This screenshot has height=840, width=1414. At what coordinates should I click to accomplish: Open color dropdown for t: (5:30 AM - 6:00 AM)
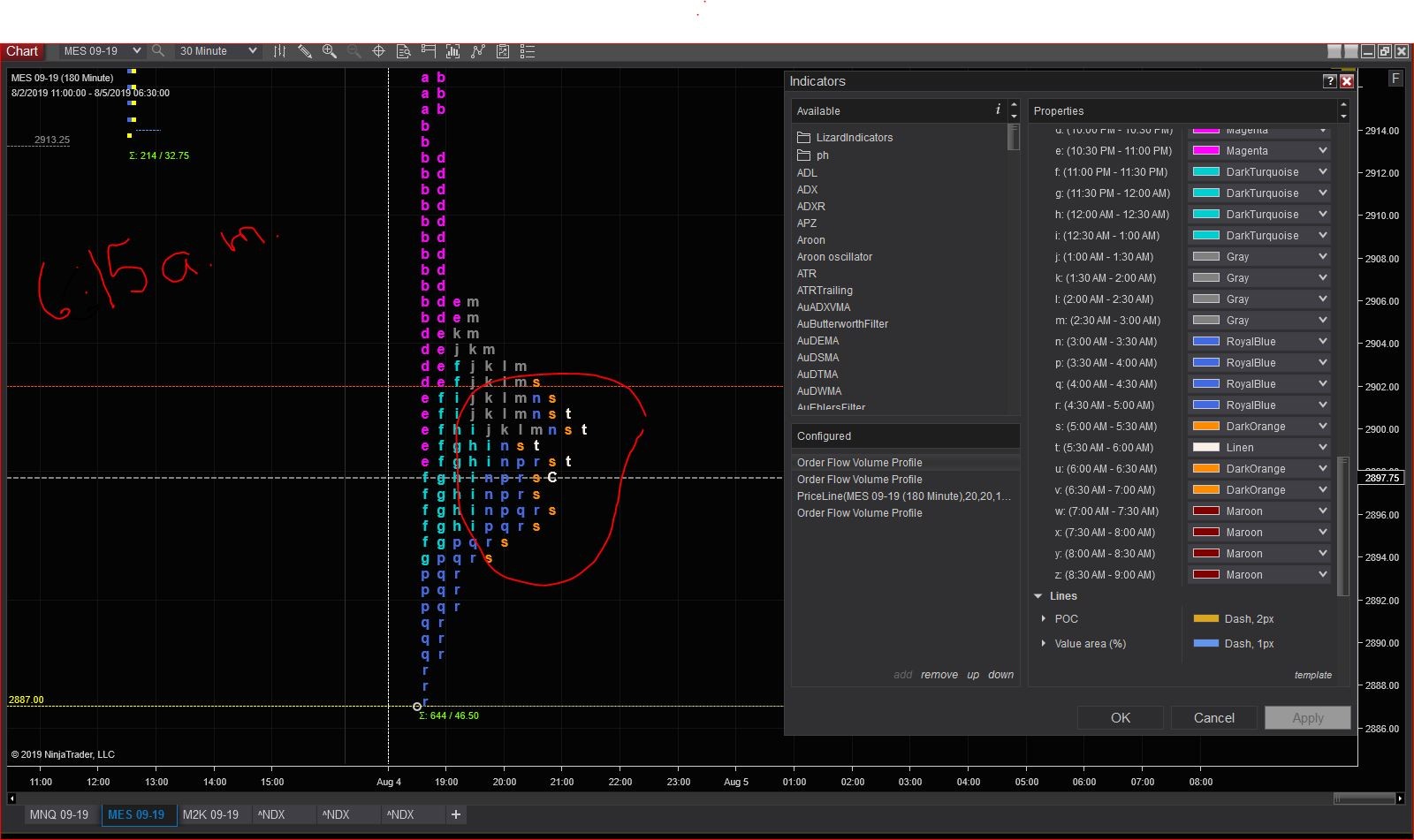(x=1323, y=448)
